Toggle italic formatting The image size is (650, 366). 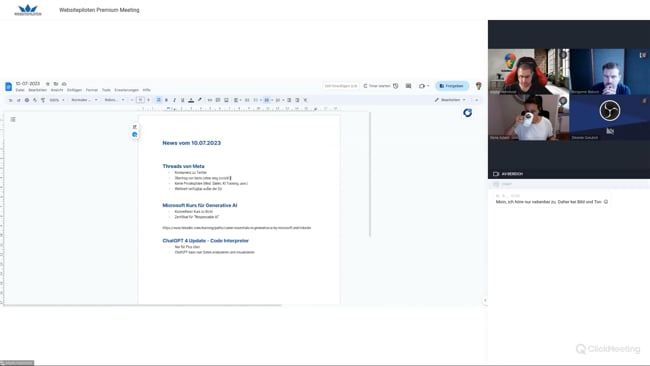tap(175, 100)
